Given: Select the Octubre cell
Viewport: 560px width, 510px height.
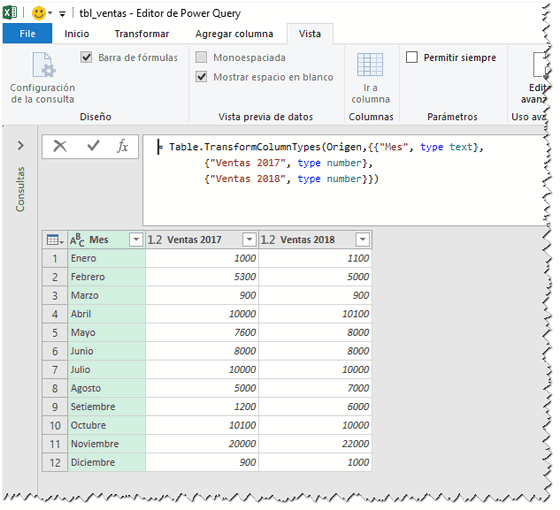Looking at the screenshot, I should (106, 425).
